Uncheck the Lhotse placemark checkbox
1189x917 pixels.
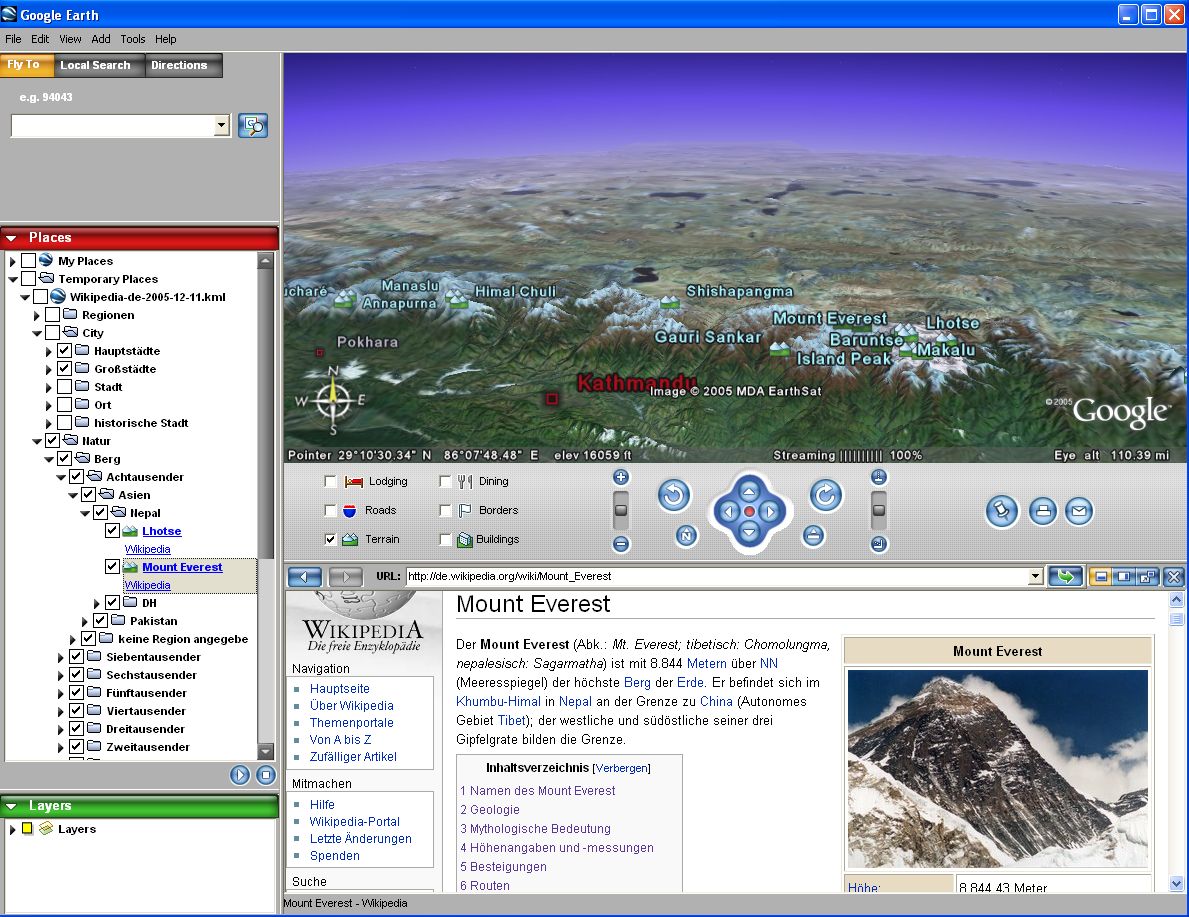(x=112, y=530)
